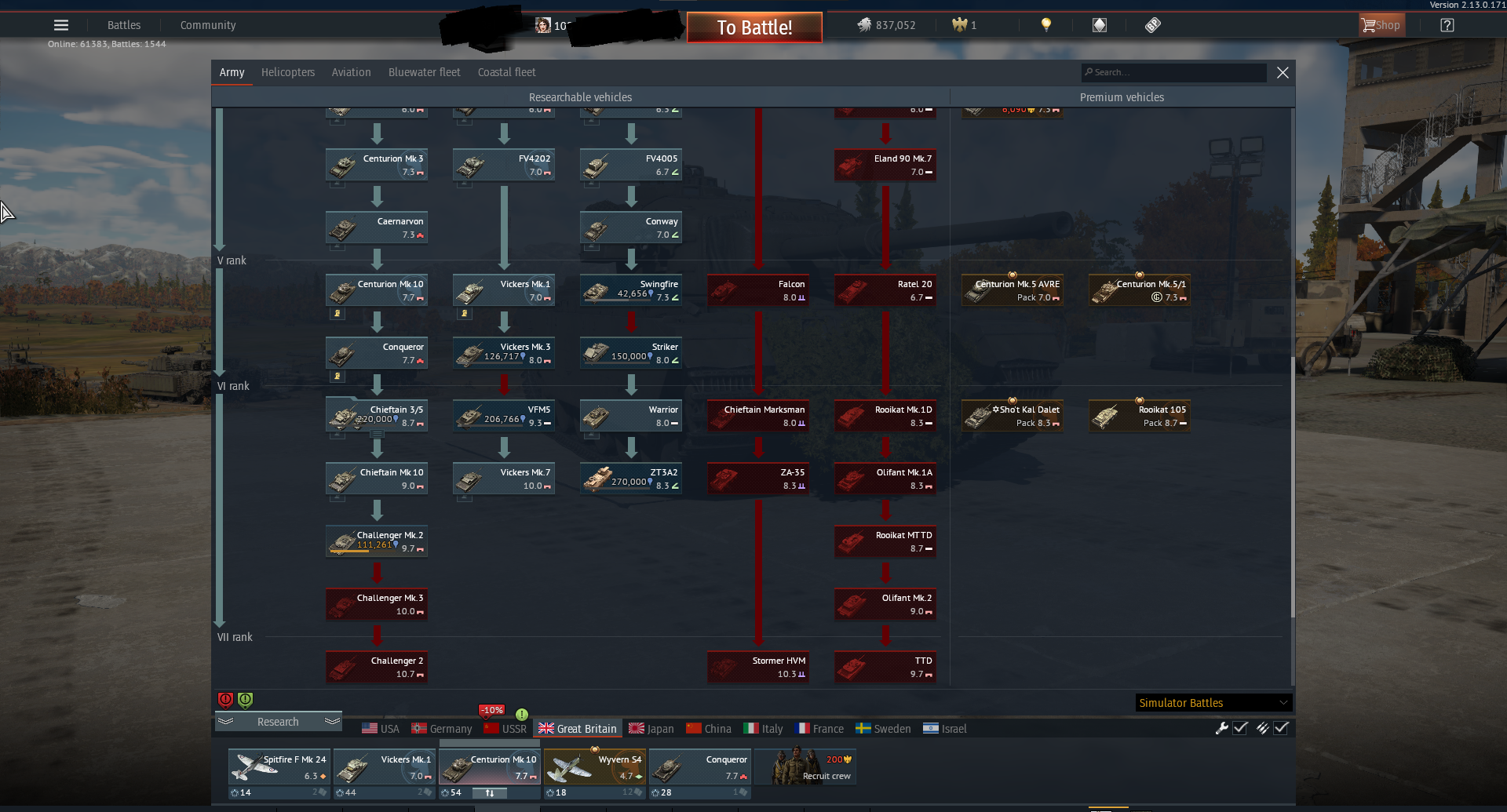Open the Simulator Battles dropdown
1507x812 pixels.
[x=1213, y=703]
